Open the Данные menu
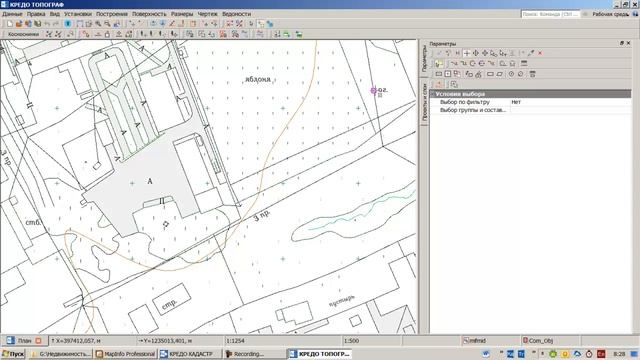 point(12,14)
